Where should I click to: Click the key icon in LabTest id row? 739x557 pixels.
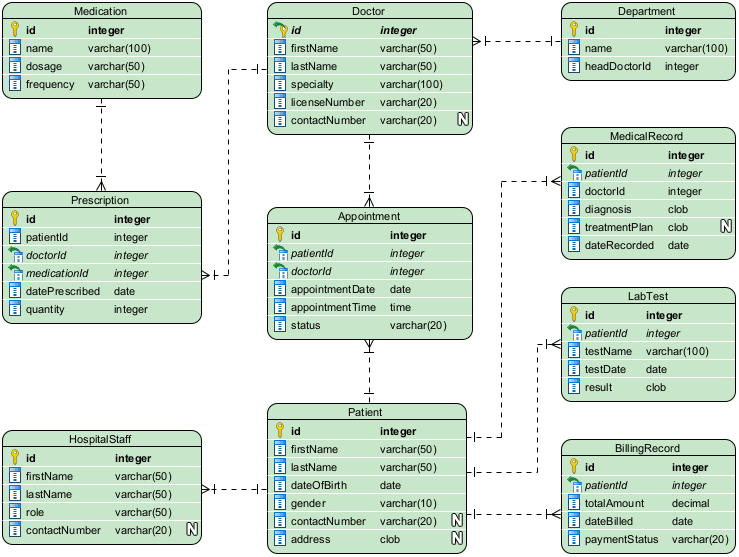575,315
